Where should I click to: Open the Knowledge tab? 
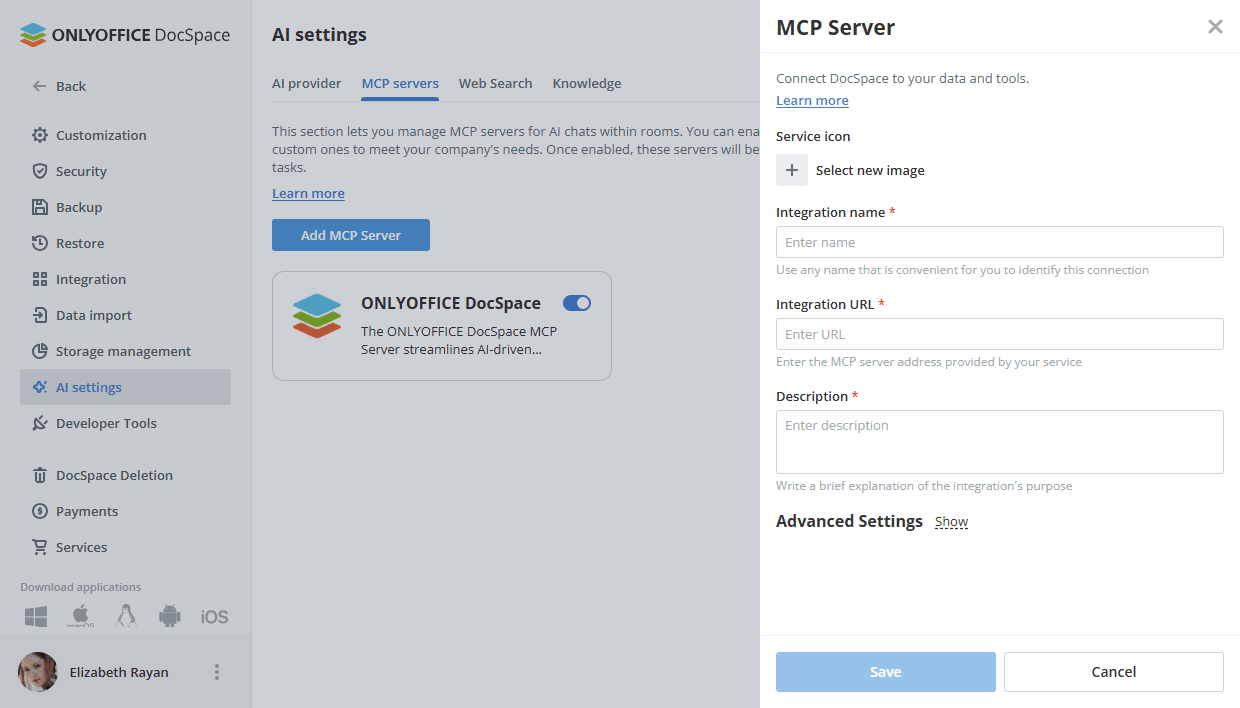click(587, 83)
